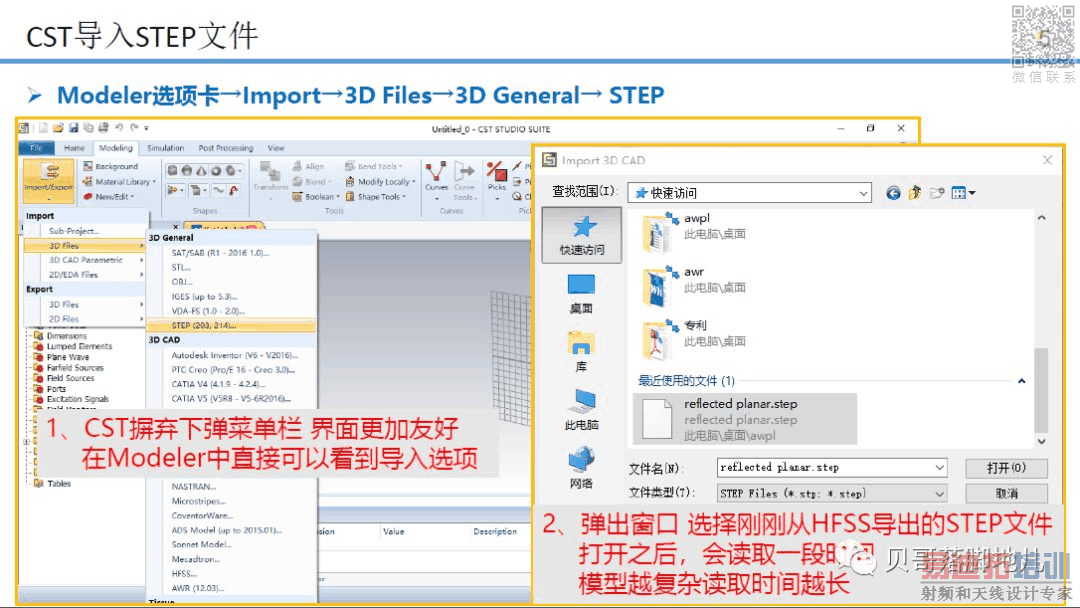Select the Brick shape tool
This screenshot has width=1080, height=608.
(172, 170)
